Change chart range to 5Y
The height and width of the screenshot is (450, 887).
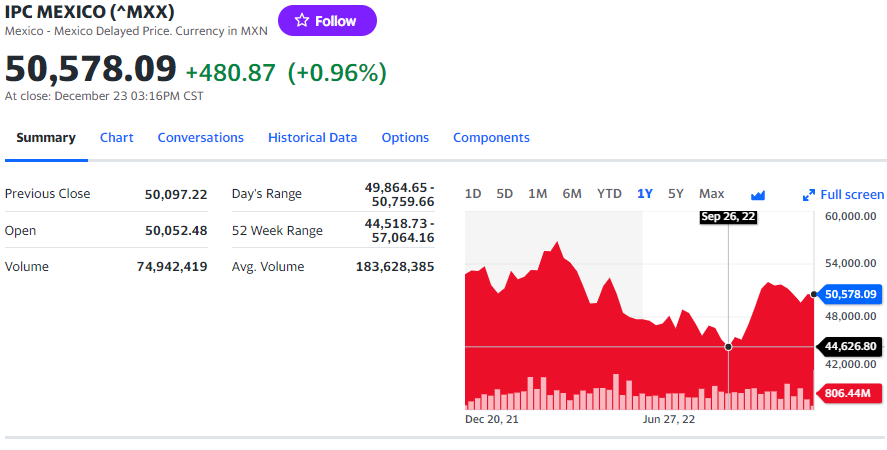click(676, 194)
